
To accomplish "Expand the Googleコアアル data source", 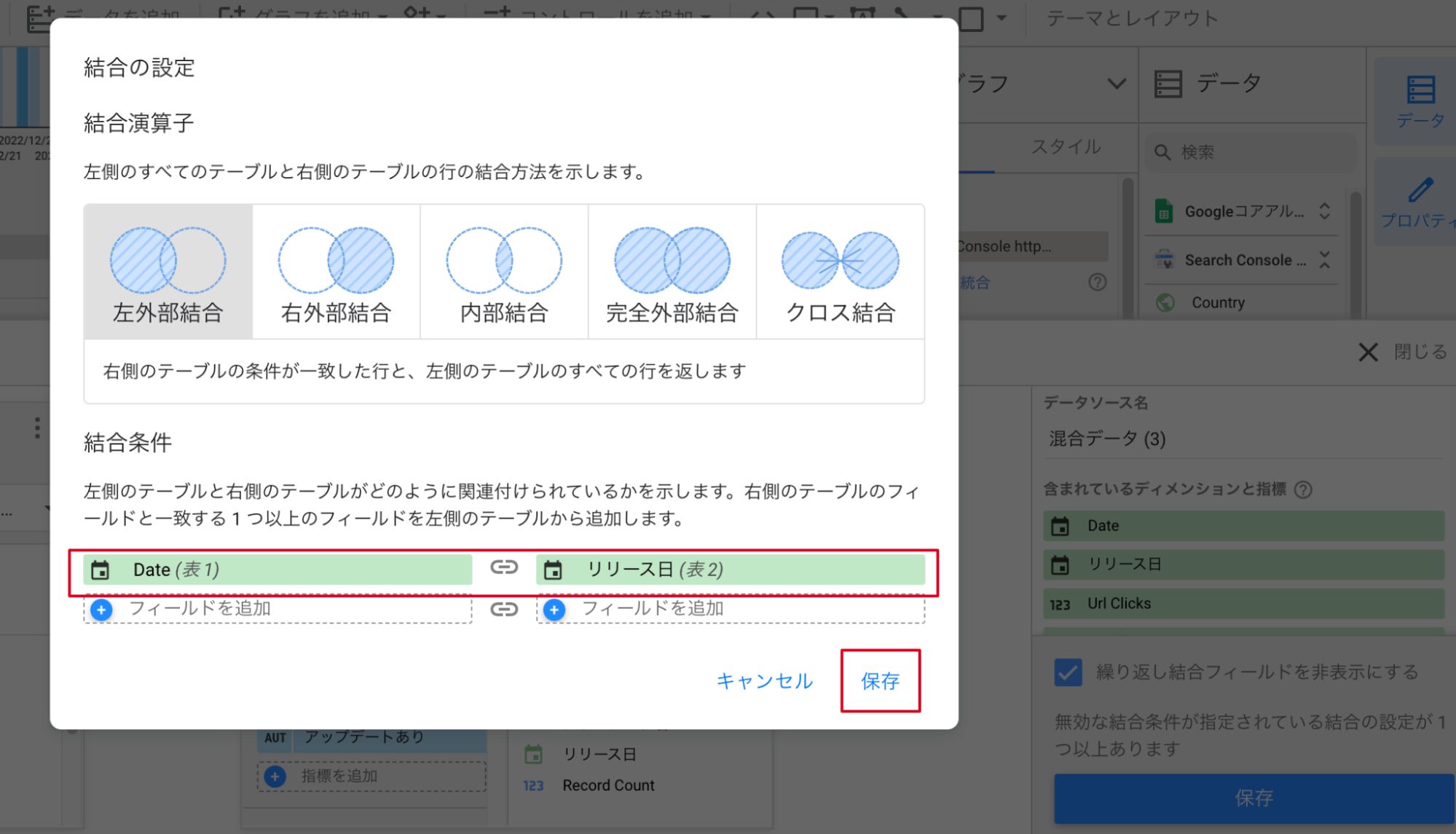I will pyautogui.click(x=1324, y=212).
